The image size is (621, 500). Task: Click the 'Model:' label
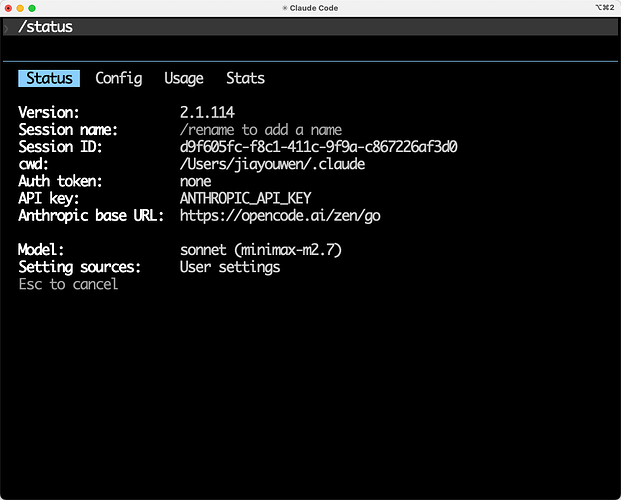tap(41, 250)
